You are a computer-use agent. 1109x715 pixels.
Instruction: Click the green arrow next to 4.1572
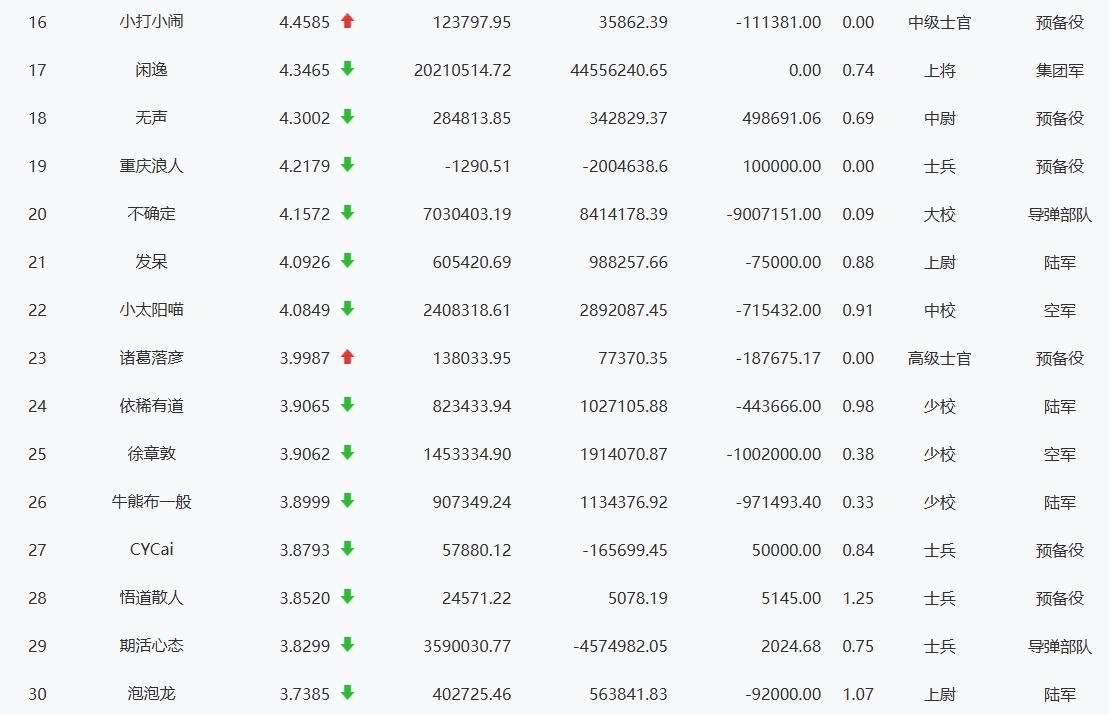point(347,213)
